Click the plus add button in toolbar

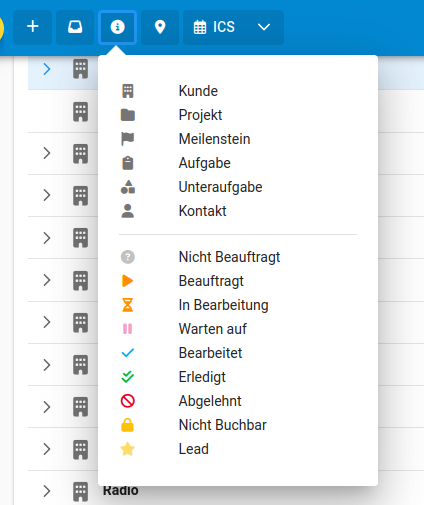coord(32,27)
